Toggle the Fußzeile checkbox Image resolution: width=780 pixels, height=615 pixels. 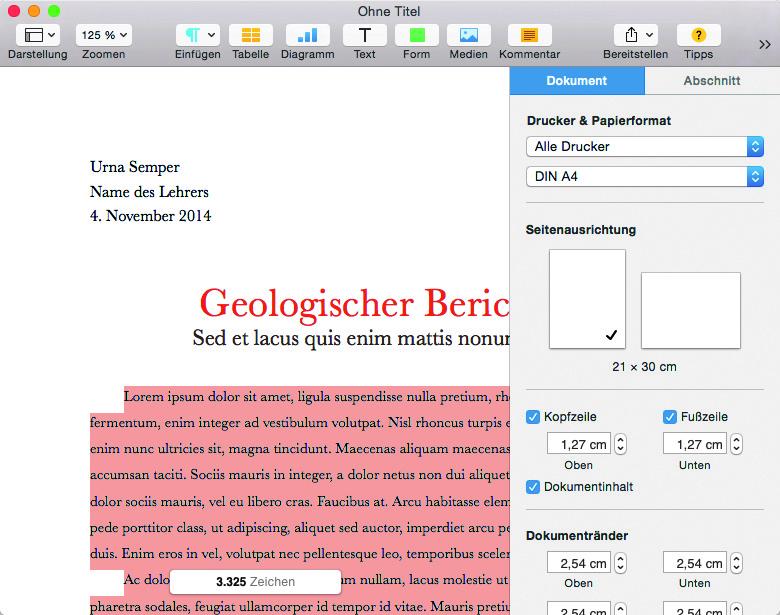pos(670,417)
